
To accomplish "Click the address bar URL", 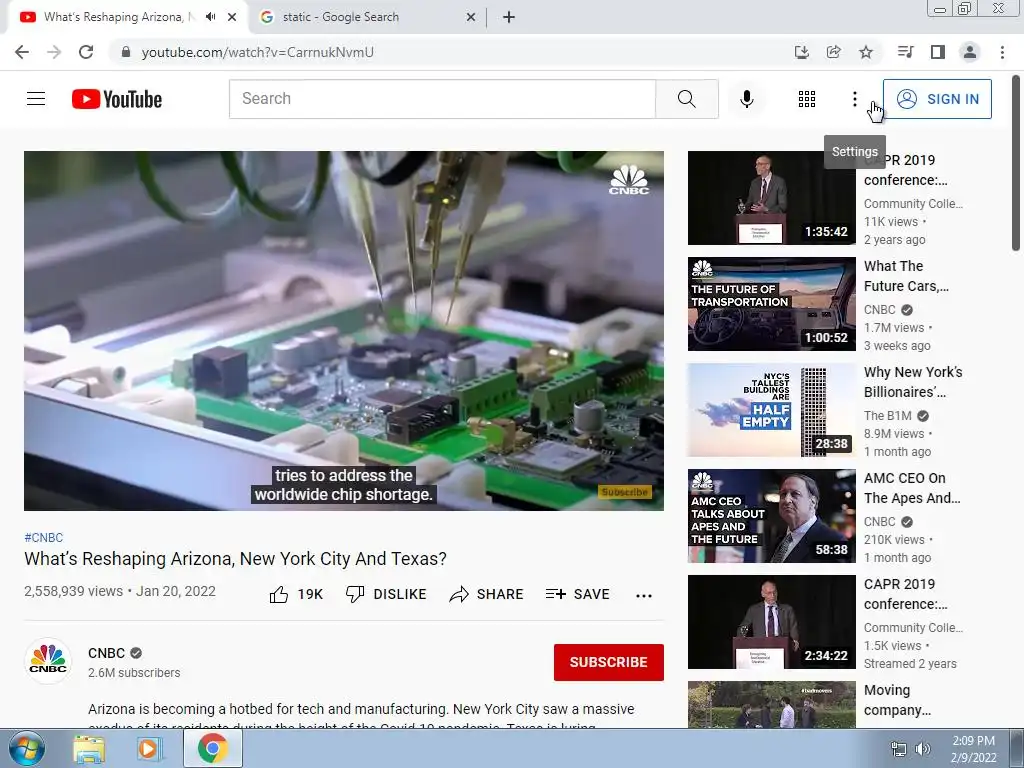I will (257, 52).
